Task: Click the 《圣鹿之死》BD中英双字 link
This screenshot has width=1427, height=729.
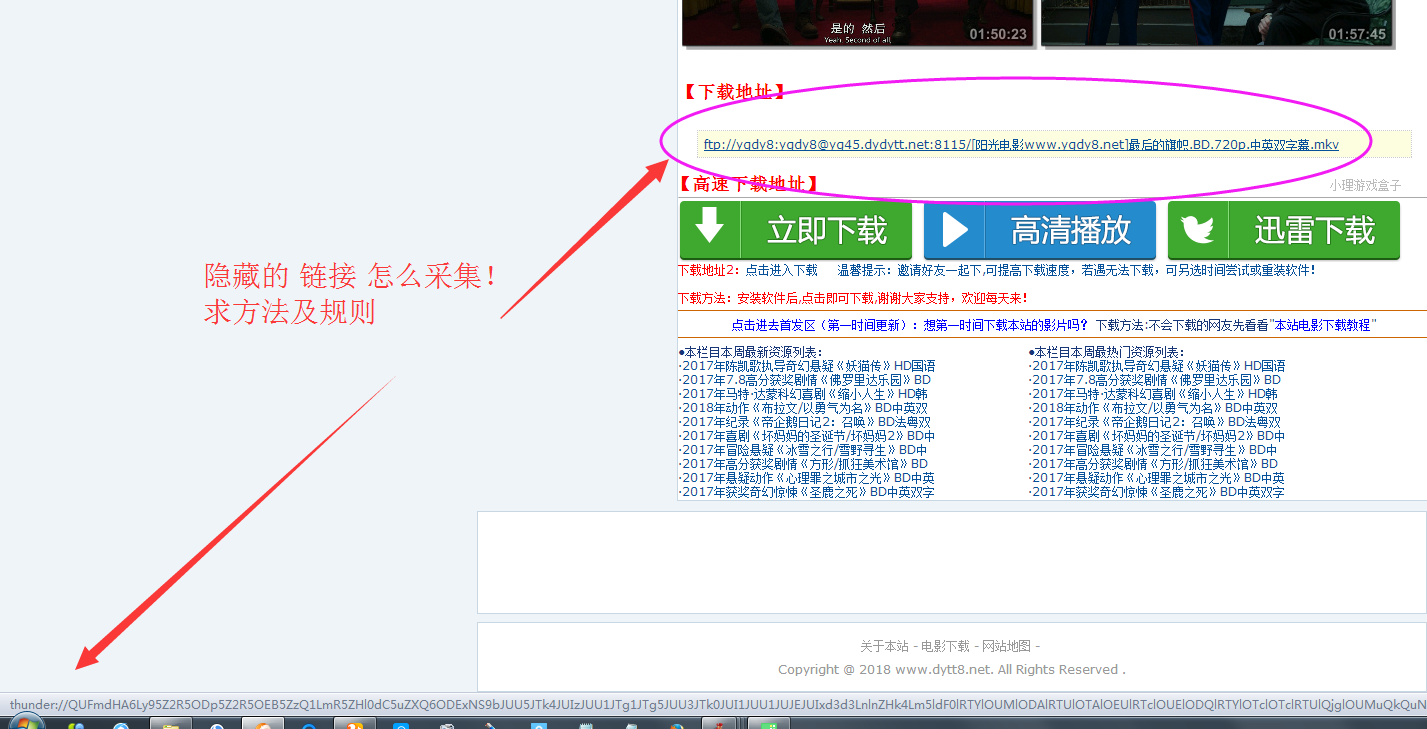Action: [808, 492]
